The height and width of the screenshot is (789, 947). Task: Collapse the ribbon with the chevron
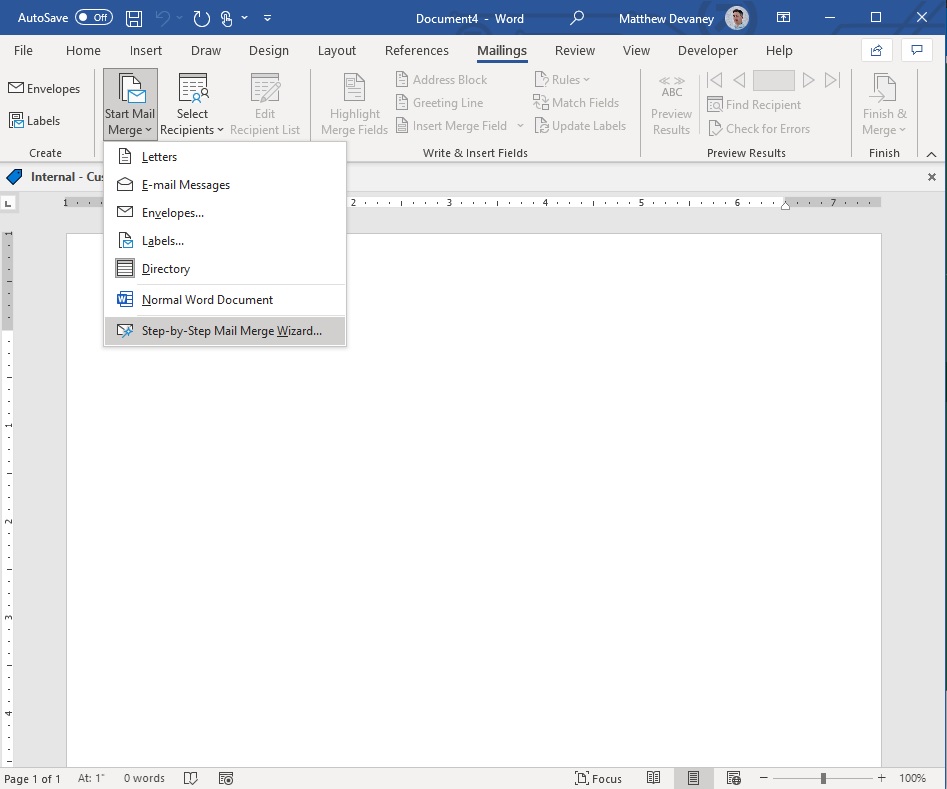click(931, 154)
